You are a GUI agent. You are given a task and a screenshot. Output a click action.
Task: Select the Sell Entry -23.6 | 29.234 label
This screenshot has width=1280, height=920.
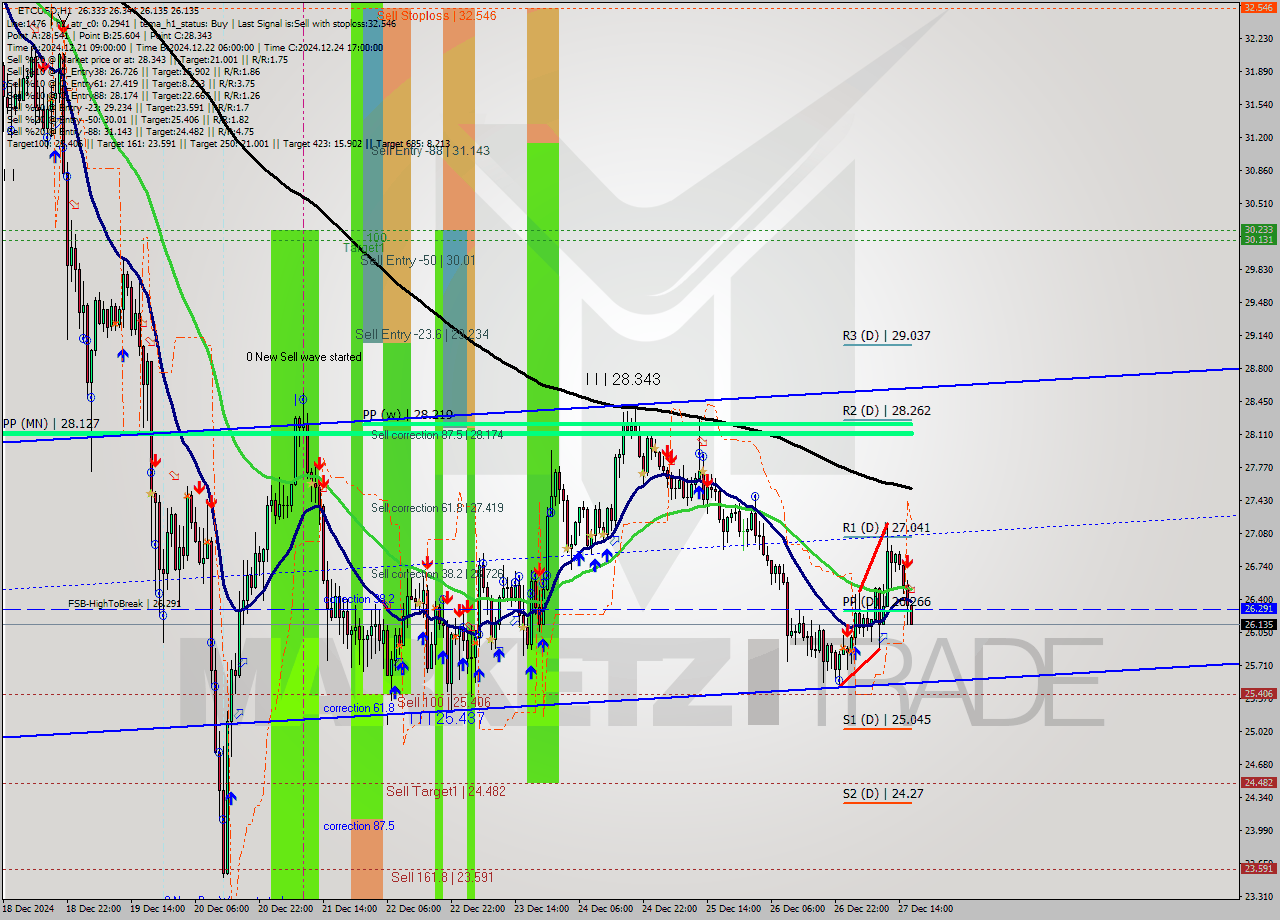click(422, 334)
